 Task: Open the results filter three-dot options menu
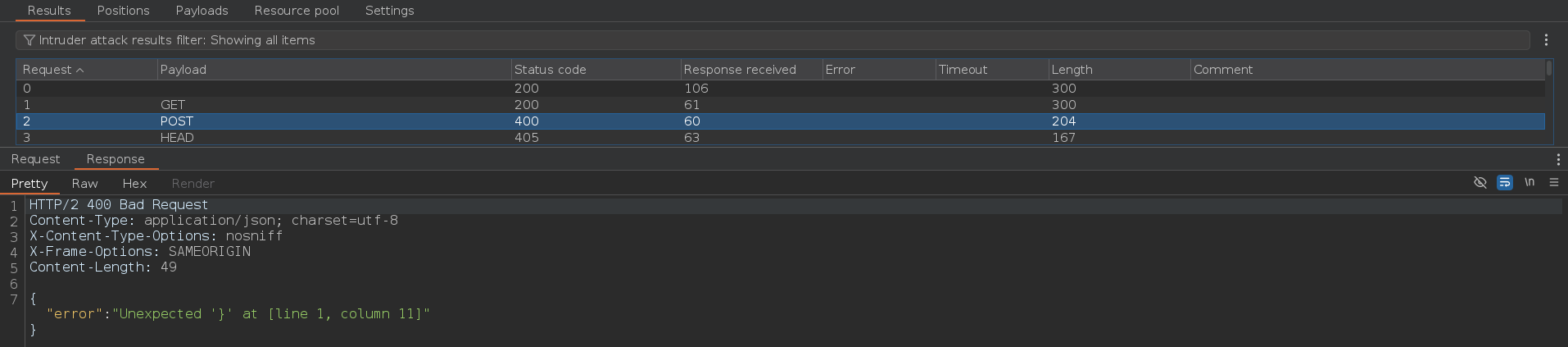tap(1546, 40)
